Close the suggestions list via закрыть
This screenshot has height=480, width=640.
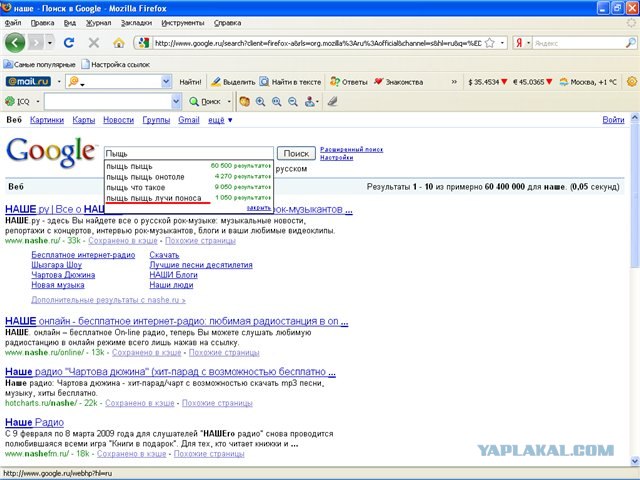259,208
